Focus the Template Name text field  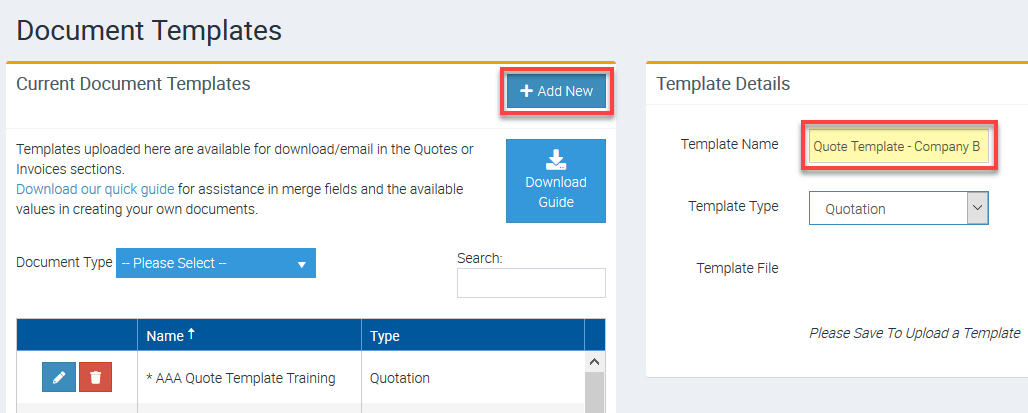coord(899,146)
